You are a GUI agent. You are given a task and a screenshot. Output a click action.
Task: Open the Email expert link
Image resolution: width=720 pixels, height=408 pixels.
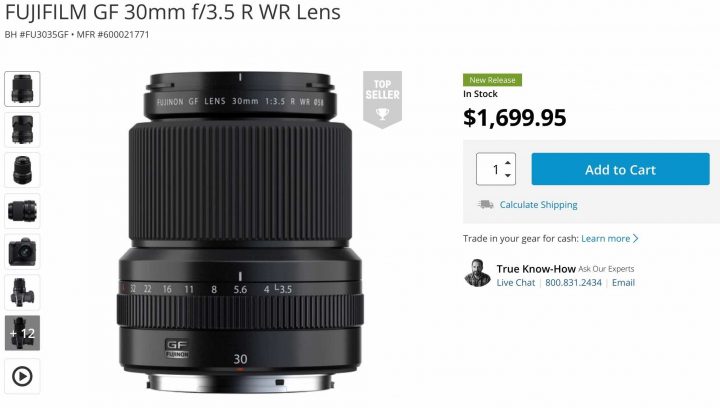click(623, 283)
